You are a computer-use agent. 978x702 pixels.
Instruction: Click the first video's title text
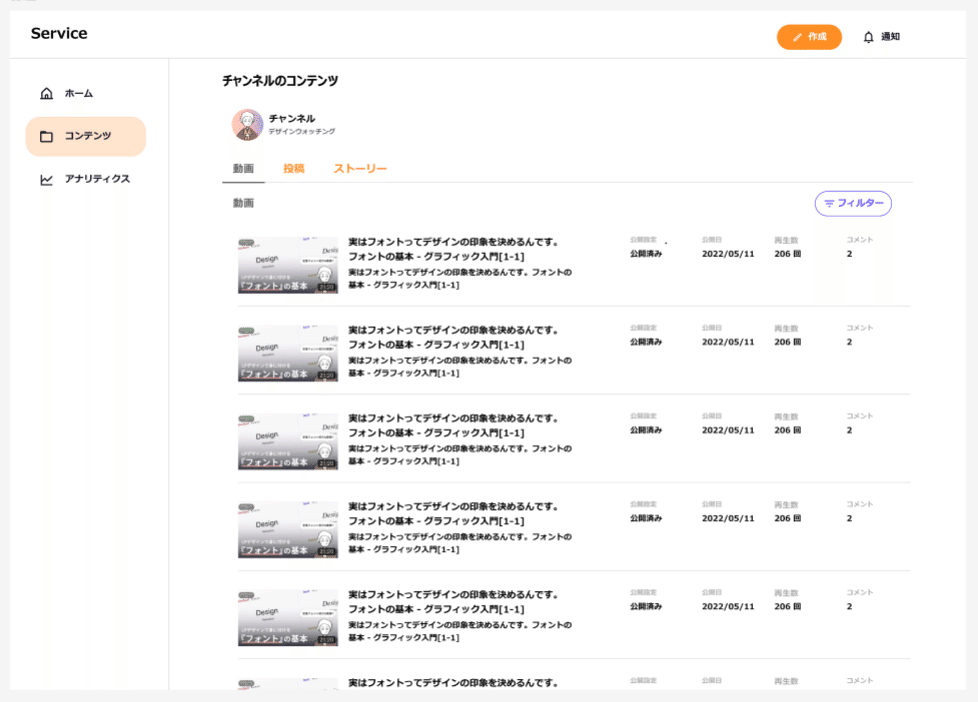pos(453,249)
